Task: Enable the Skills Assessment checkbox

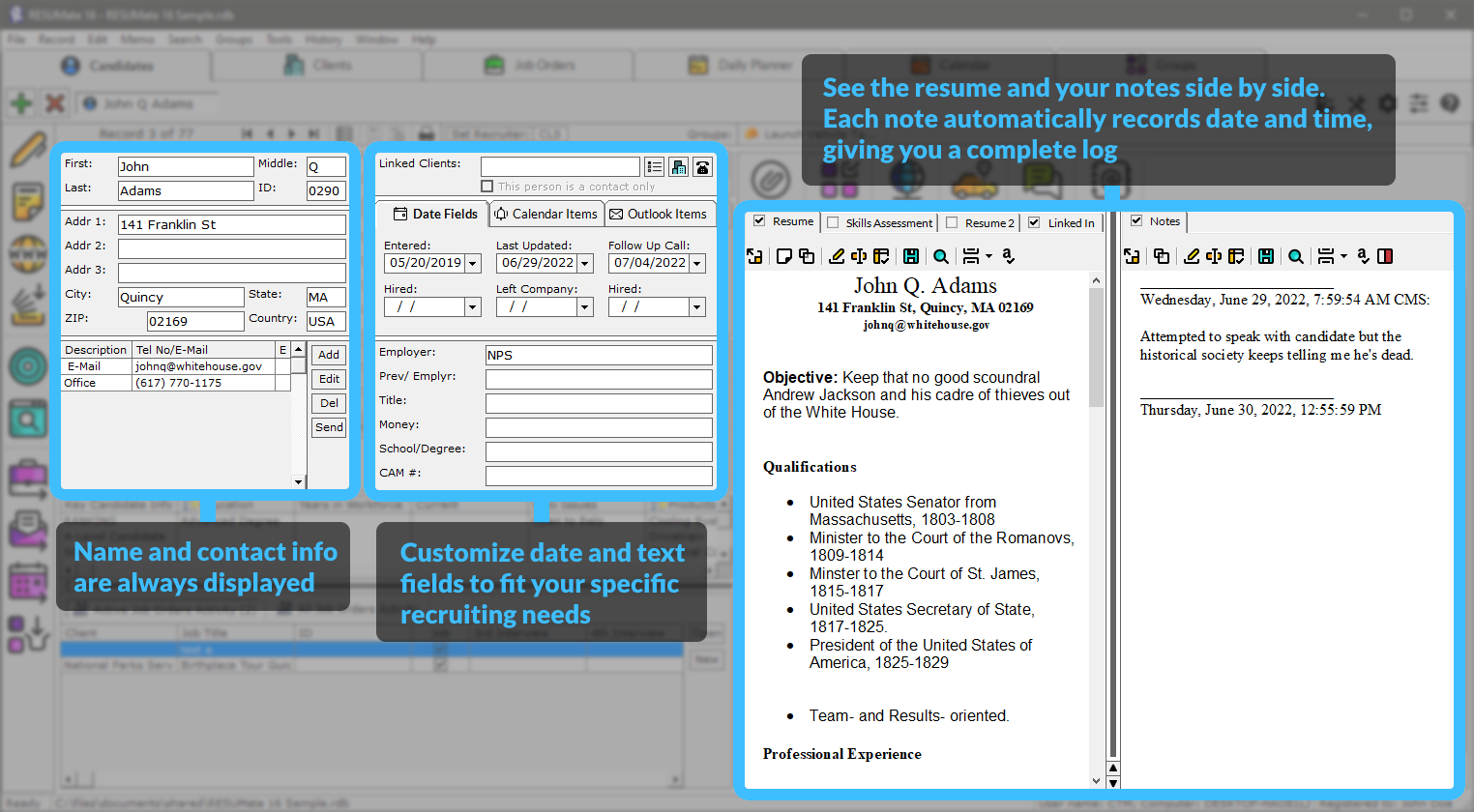Action: pyautogui.click(x=833, y=222)
